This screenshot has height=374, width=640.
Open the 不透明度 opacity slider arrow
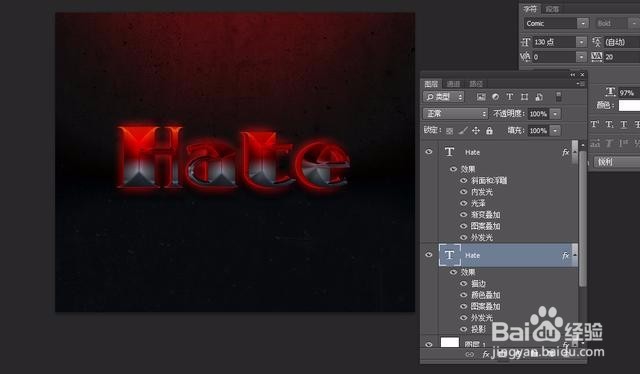(x=556, y=114)
